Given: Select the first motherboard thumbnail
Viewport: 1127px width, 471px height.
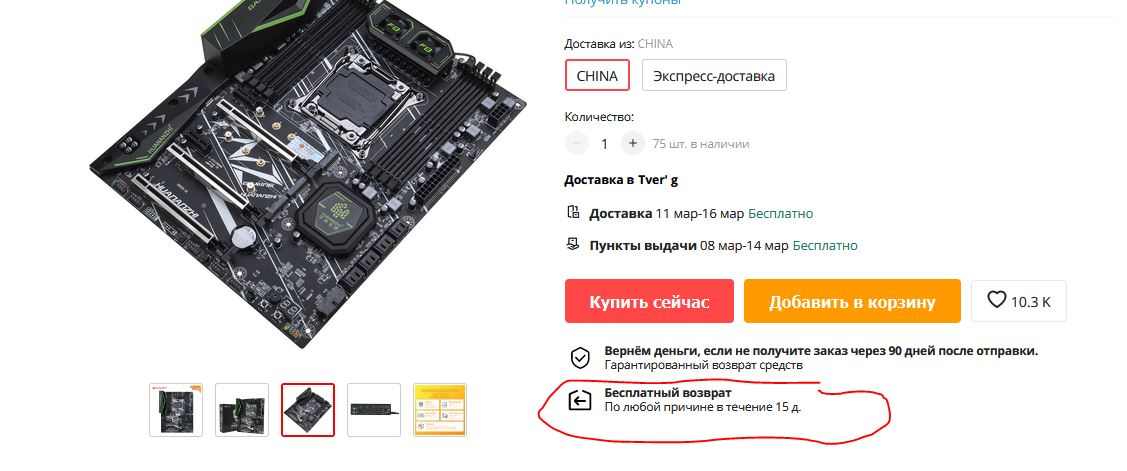Looking at the screenshot, I should tap(176, 410).
